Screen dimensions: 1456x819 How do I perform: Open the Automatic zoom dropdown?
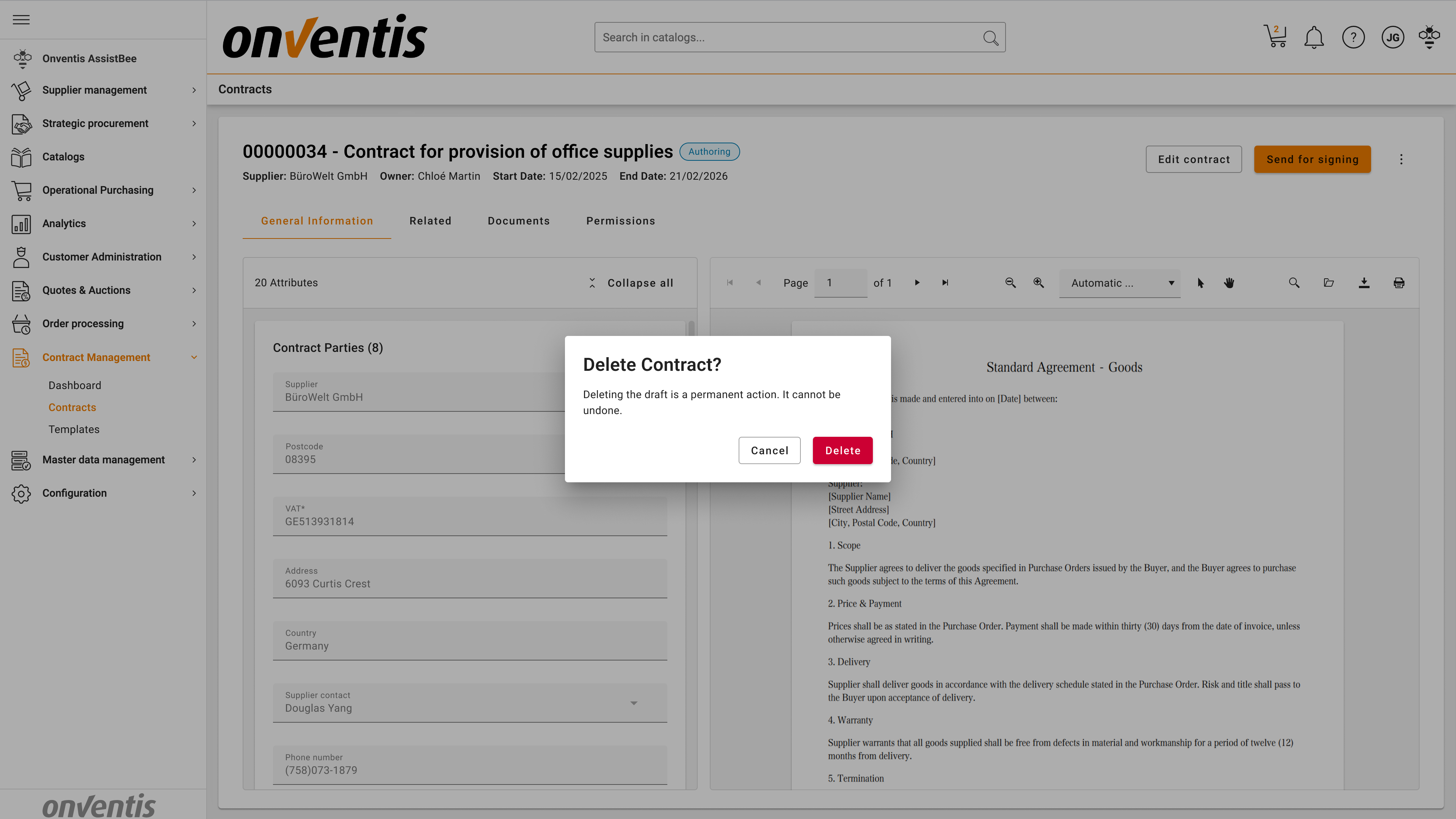click(x=1120, y=283)
